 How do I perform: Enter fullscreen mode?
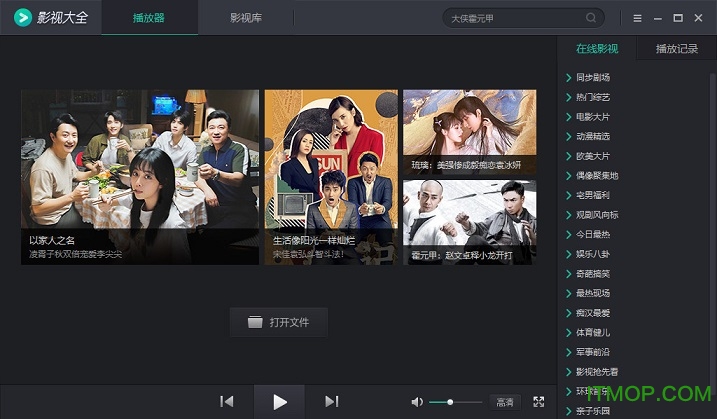pyautogui.click(x=539, y=402)
